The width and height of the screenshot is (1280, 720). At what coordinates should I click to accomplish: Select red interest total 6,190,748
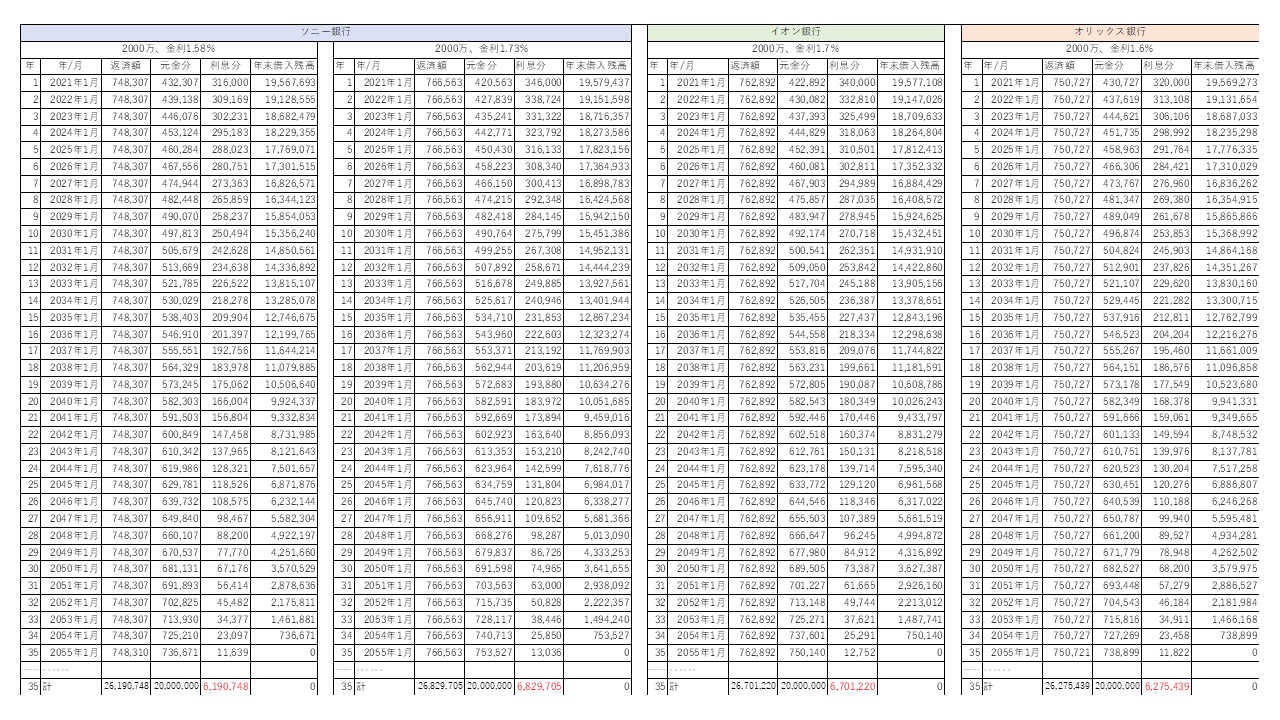tap(226, 687)
